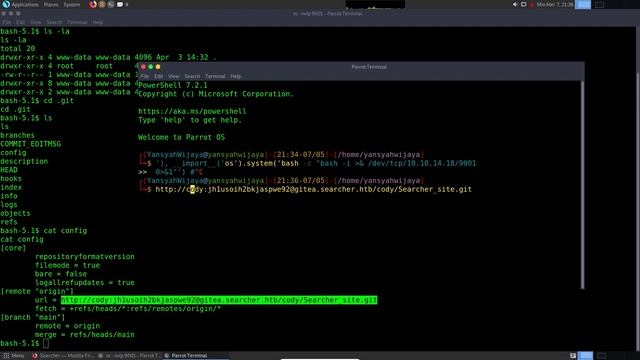Click the brown round launcher icon next to Firefox
Image resolution: width=640 pixels, height=360 pixels.
tap(102, 4)
